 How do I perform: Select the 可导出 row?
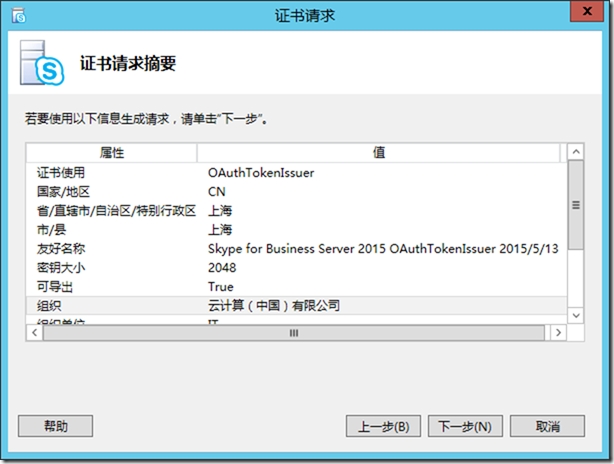pos(296,287)
